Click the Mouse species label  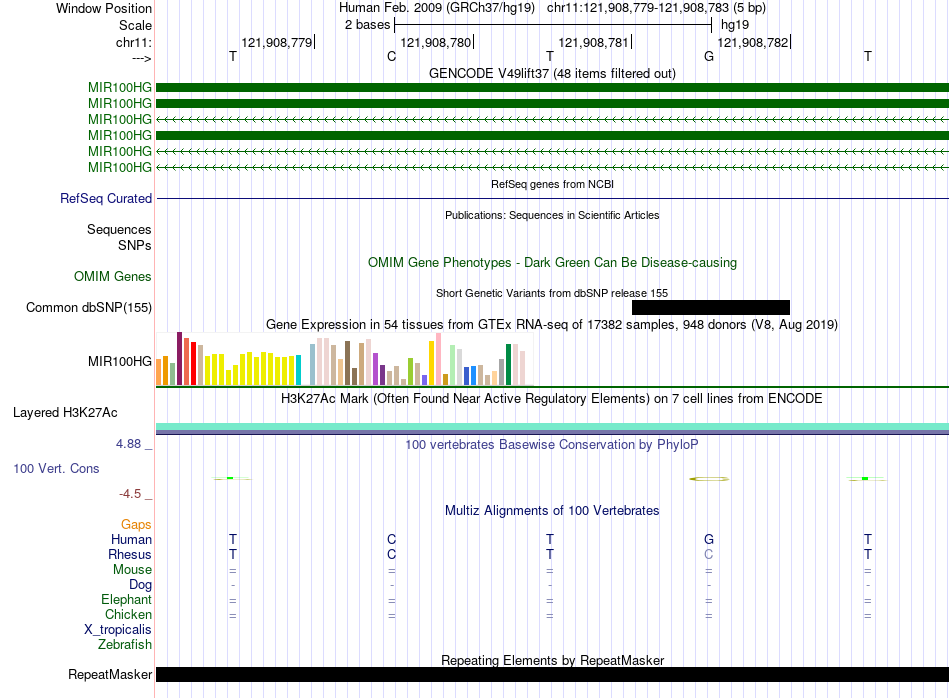point(132,570)
